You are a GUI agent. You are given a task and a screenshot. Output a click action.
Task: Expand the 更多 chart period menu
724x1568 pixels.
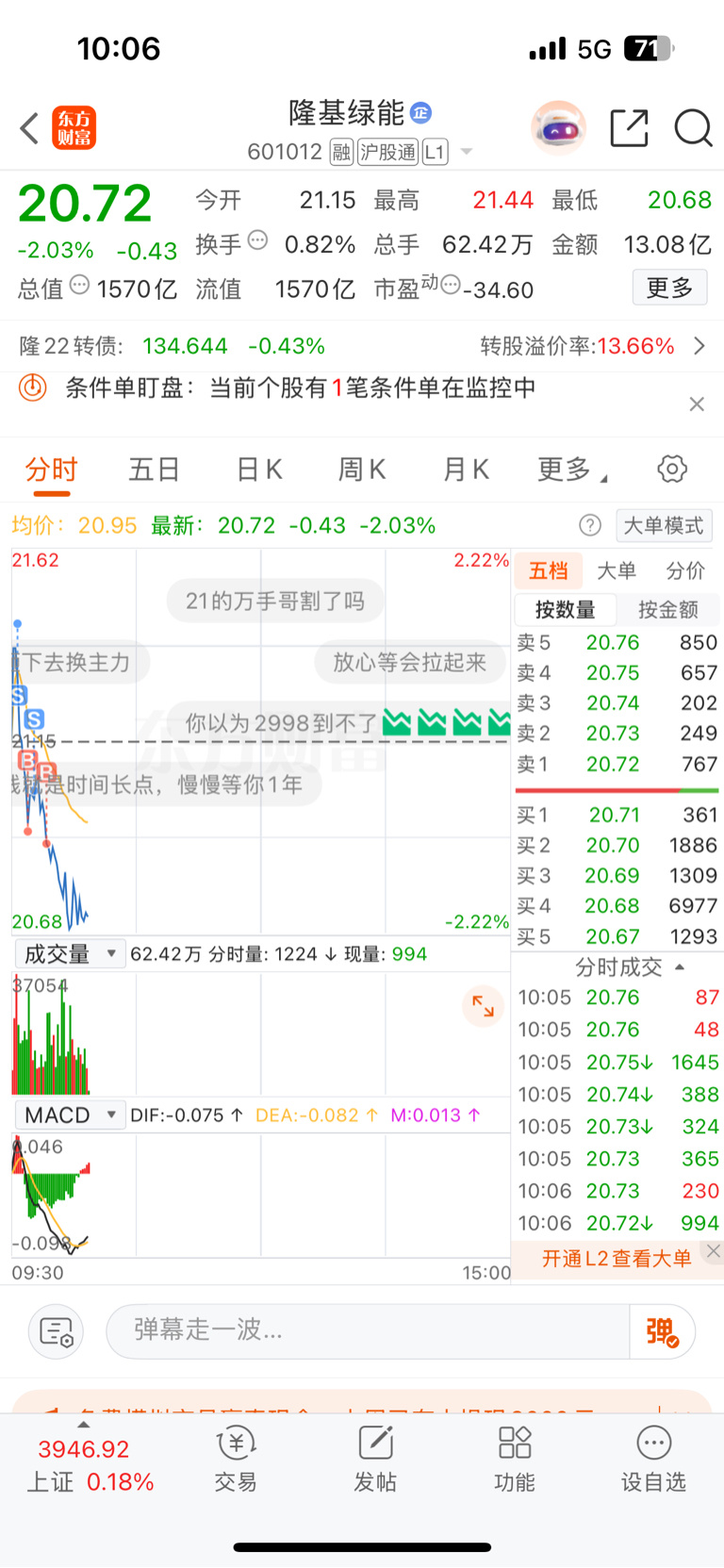click(572, 470)
